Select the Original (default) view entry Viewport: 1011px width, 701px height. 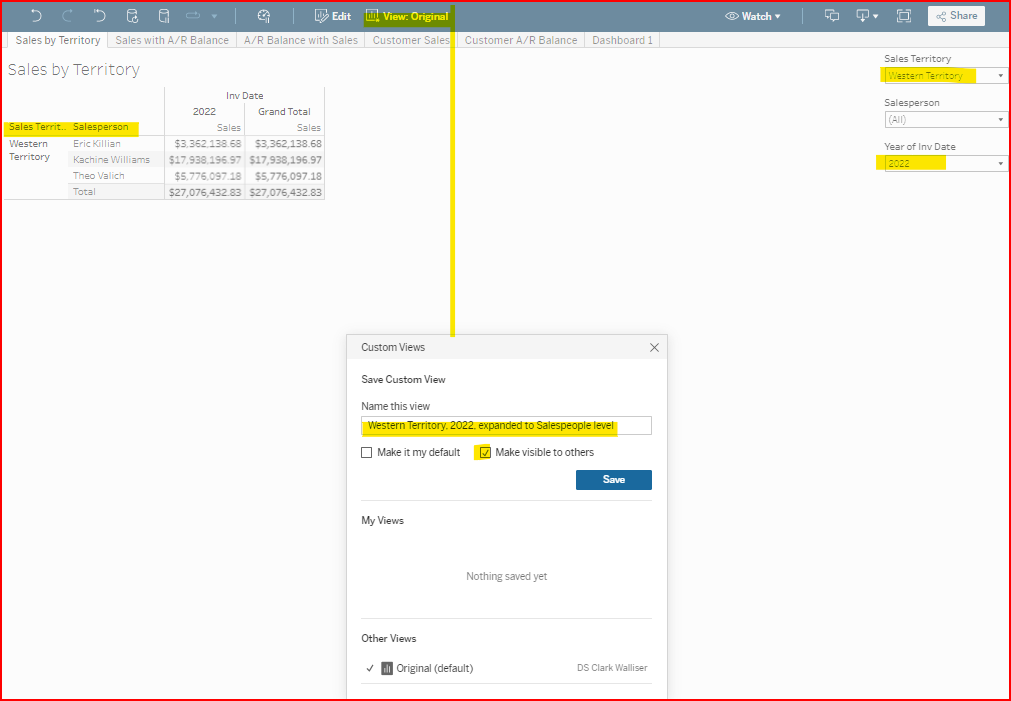tap(434, 668)
